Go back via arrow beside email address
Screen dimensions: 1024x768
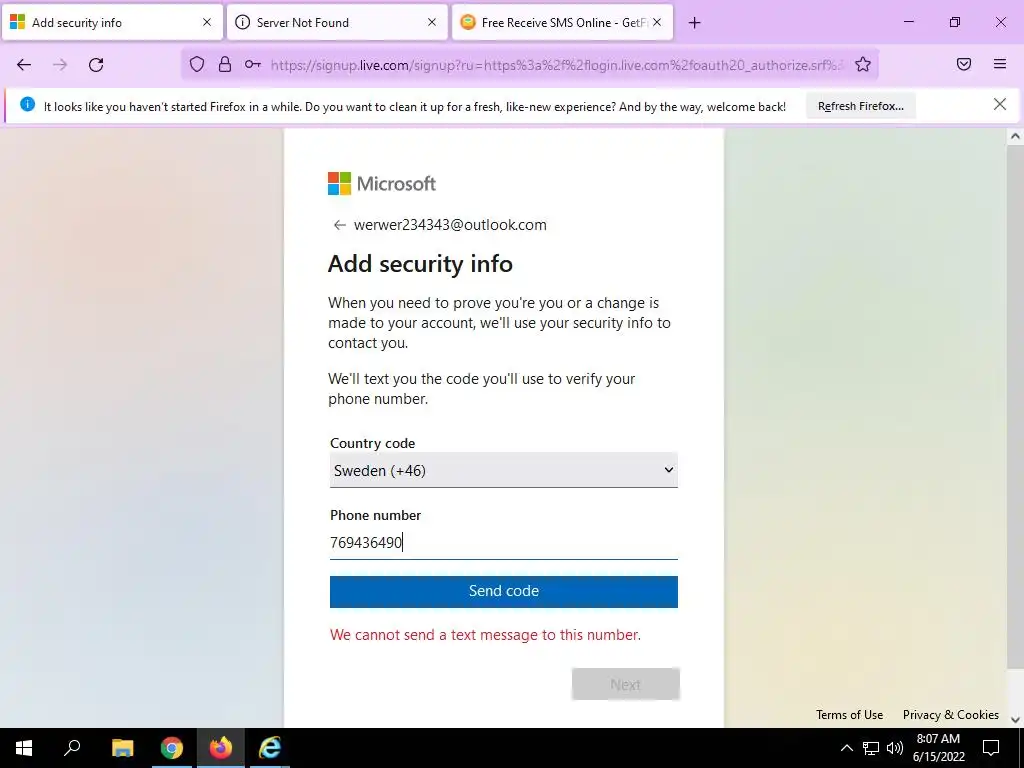point(340,225)
